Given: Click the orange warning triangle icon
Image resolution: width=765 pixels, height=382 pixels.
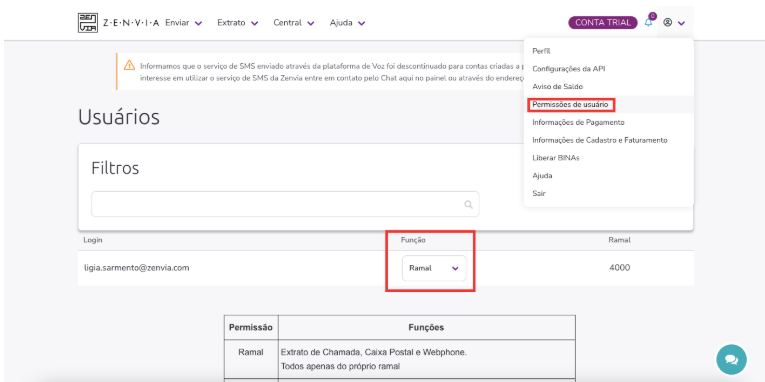Looking at the screenshot, I should [129, 65].
